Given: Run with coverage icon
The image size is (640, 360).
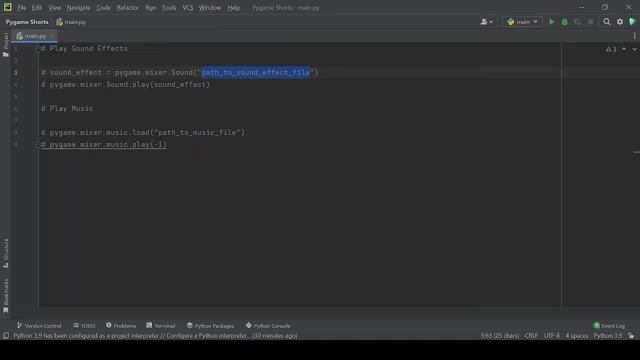Looking at the screenshot, I should click(578, 22).
